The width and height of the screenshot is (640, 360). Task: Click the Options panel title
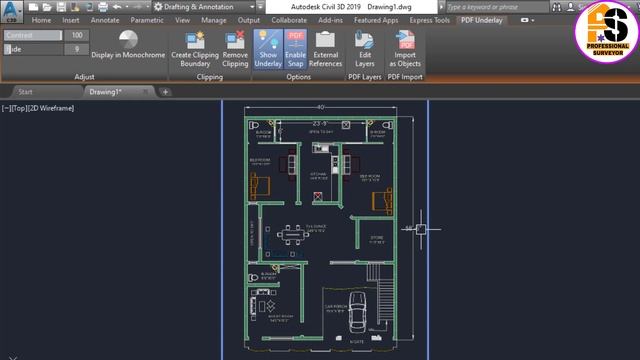(298, 77)
